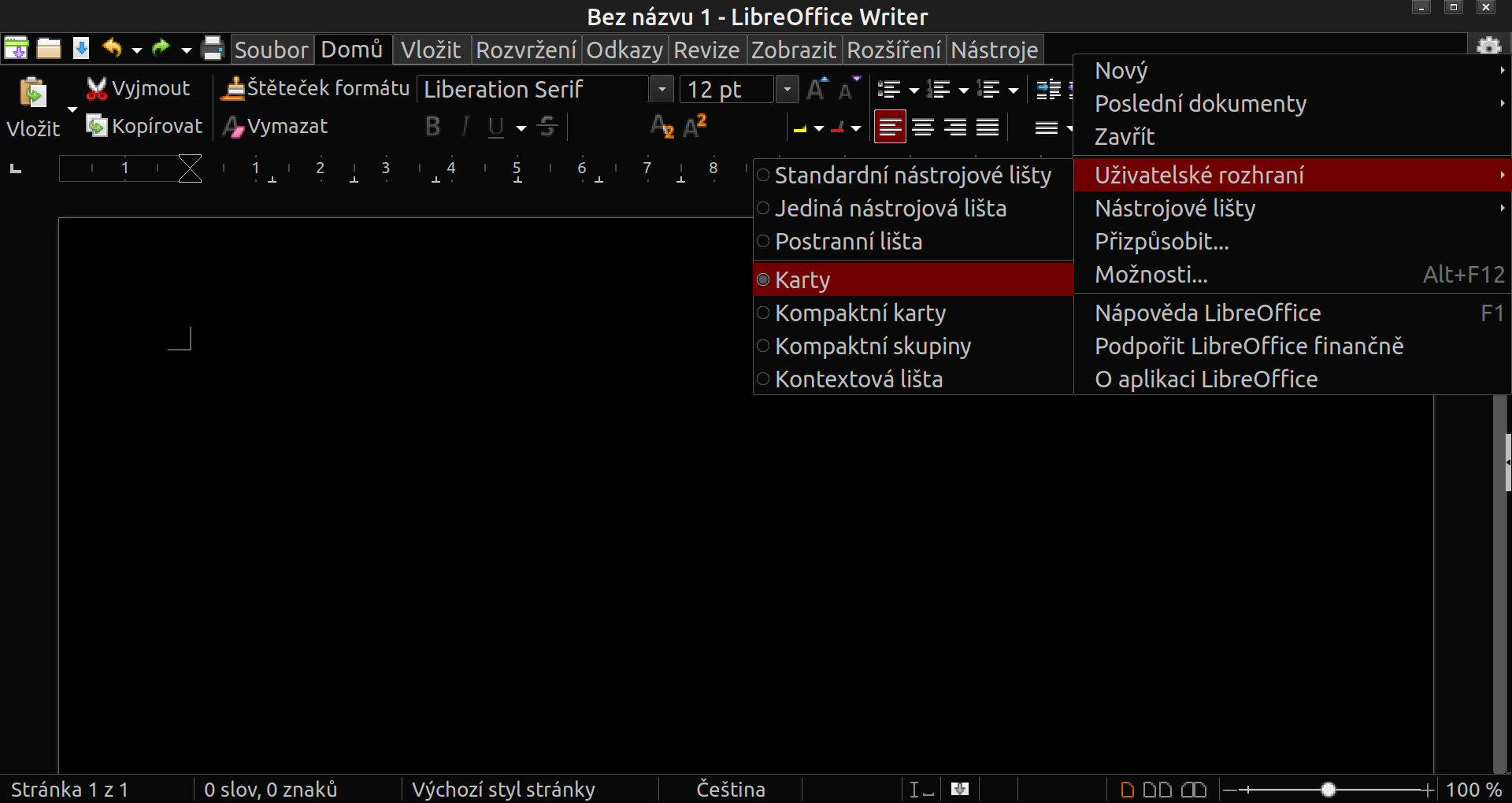Center align text
This screenshot has height=803, width=1512.
point(923,127)
